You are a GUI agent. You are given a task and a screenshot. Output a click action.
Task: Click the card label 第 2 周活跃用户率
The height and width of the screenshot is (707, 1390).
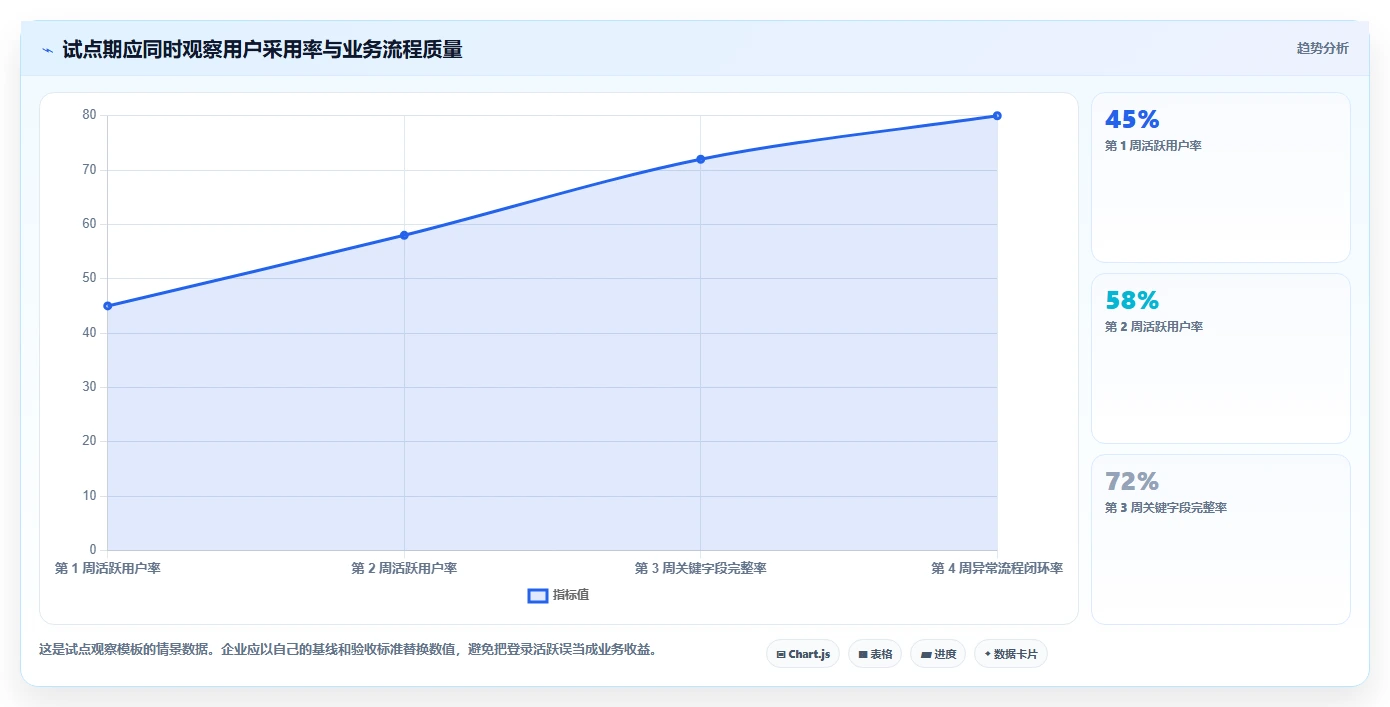pos(1153,327)
